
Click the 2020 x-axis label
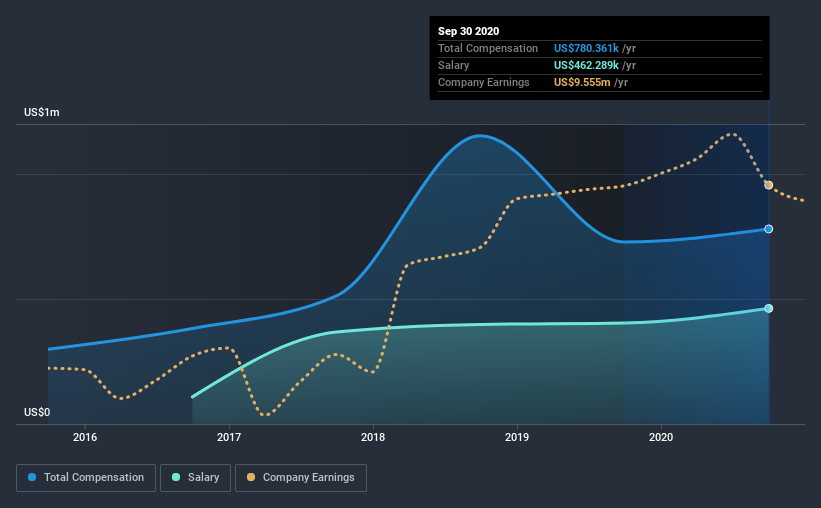click(x=661, y=437)
